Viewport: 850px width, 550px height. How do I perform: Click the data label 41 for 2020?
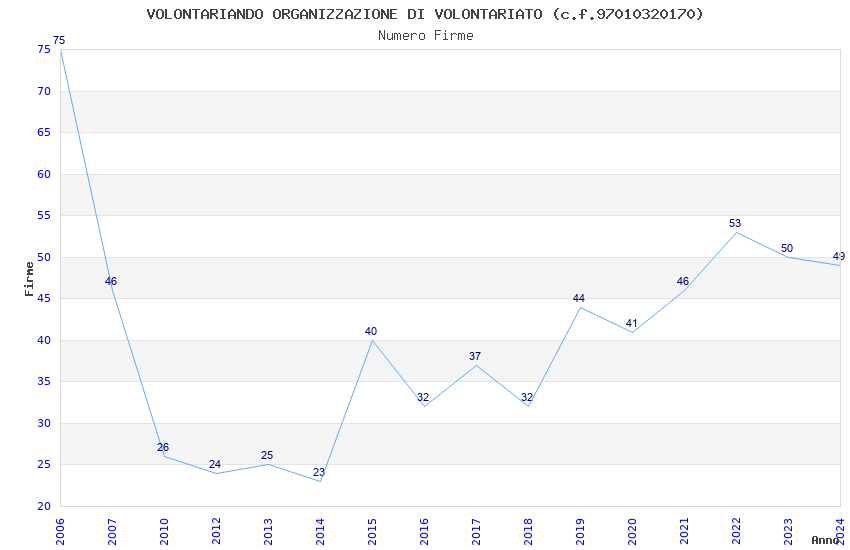pyautogui.click(x=631, y=323)
